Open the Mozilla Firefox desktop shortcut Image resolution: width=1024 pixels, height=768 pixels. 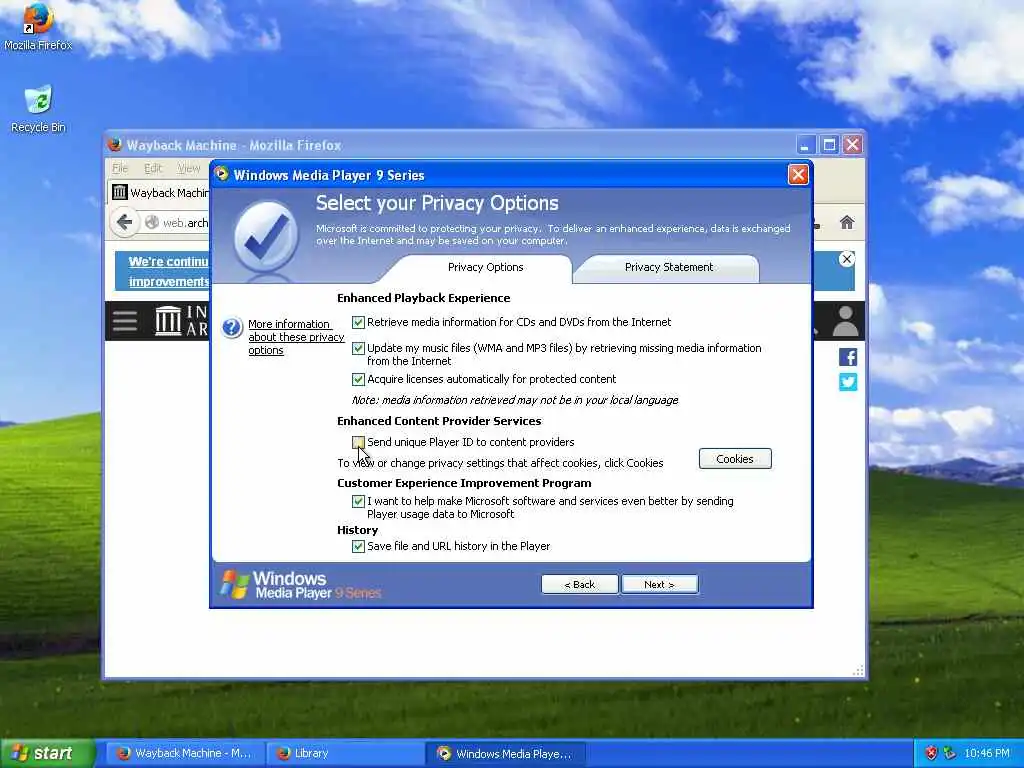(x=38, y=26)
